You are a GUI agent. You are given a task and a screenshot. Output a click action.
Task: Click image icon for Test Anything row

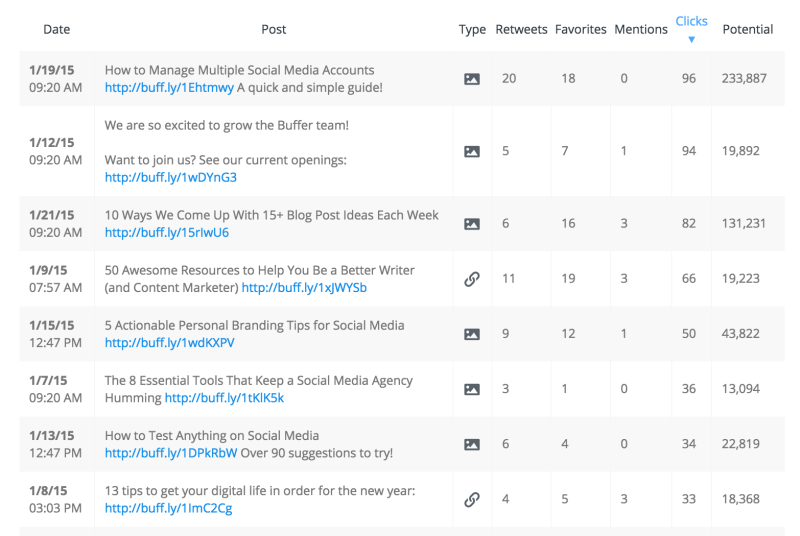471,444
